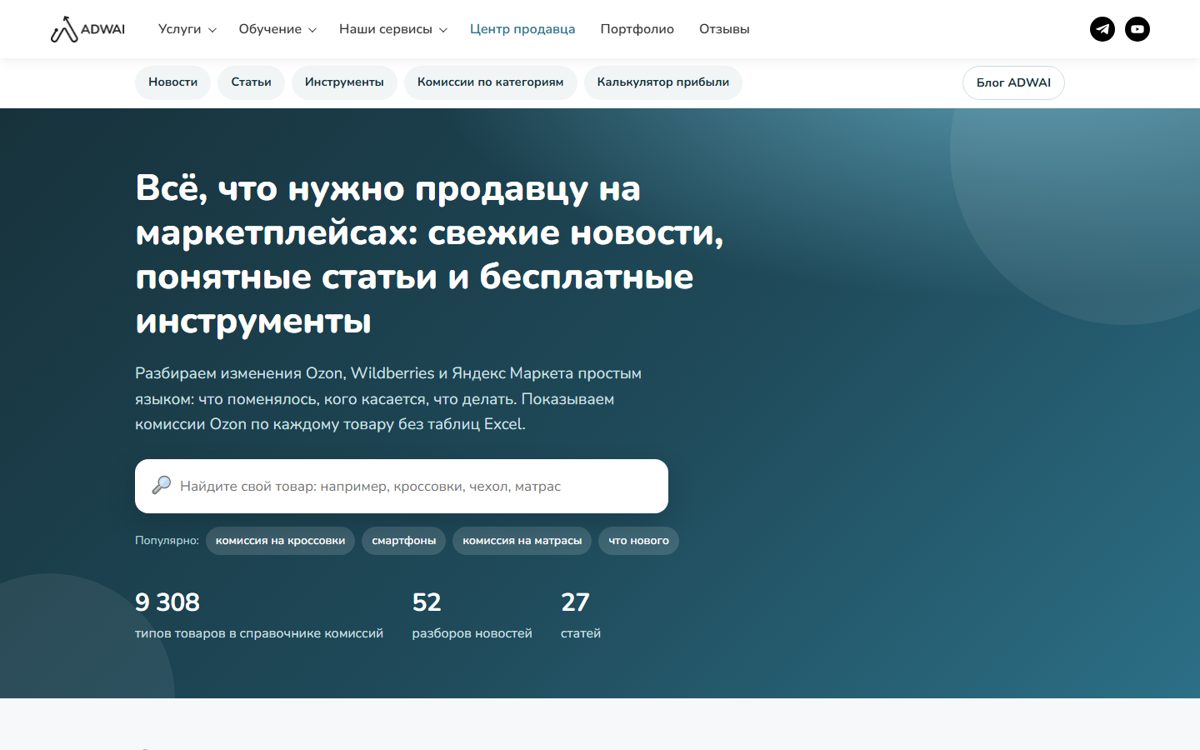The image size is (1200, 750).
Task: Choose popular tag комиссия на кроссовки
Action: point(280,541)
